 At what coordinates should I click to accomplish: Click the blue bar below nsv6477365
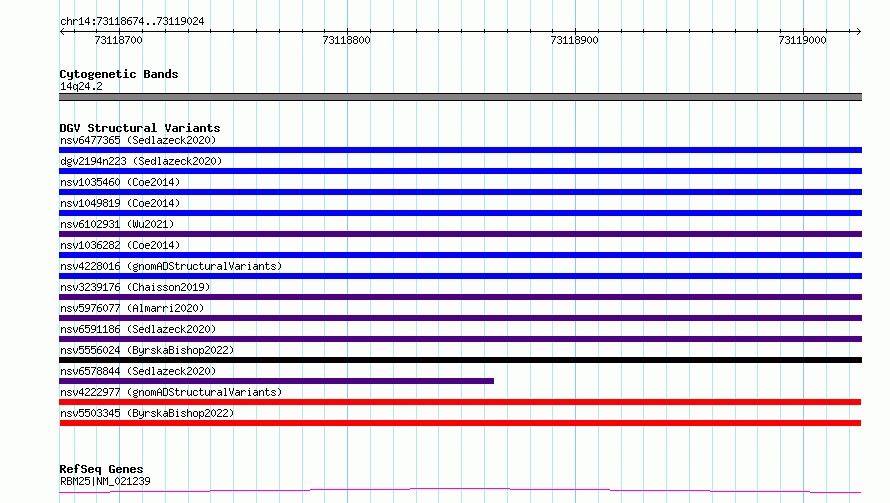coord(460,150)
